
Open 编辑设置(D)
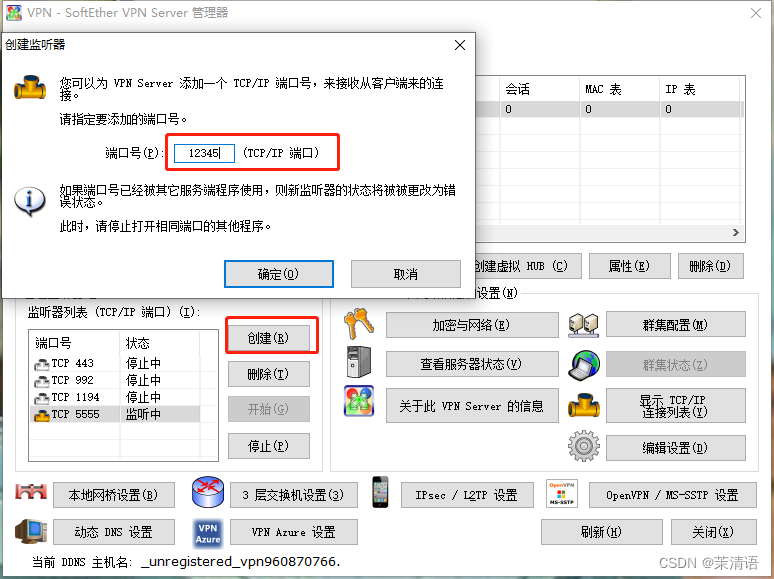(x=675, y=448)
